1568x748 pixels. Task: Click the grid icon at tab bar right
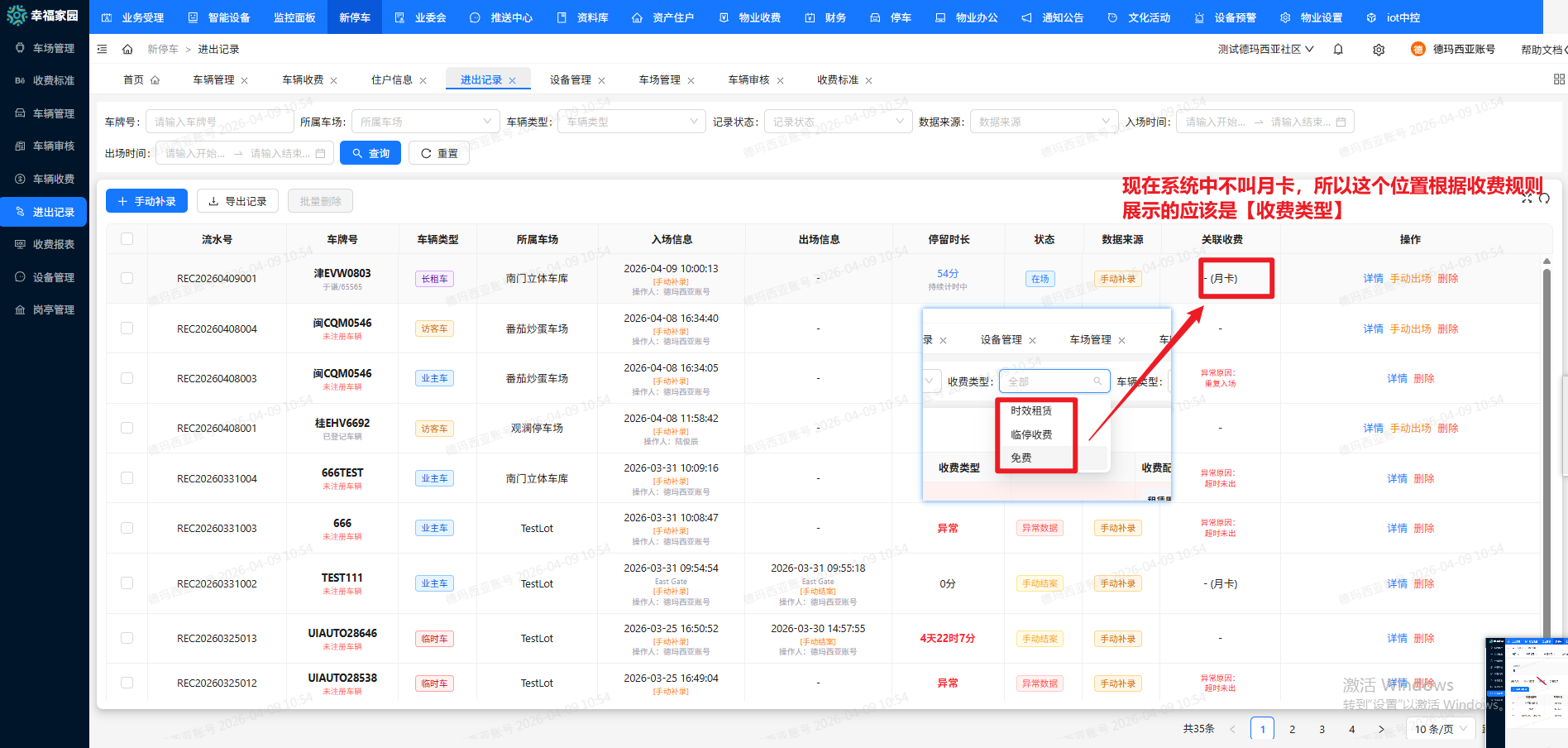pyautogui.click(x=1559, y=79)
